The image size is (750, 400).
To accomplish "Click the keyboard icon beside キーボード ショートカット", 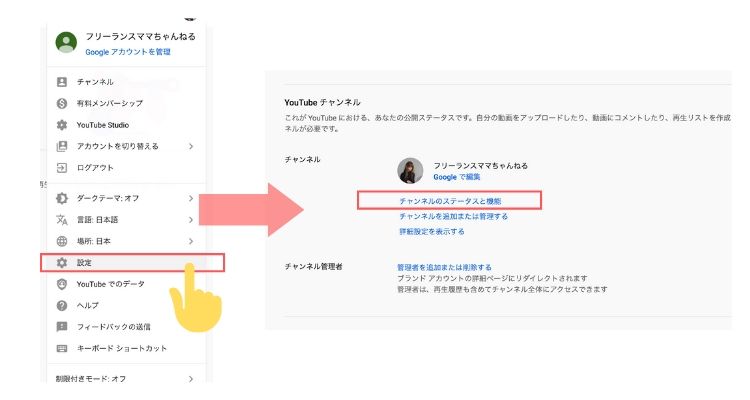I will tap(62, 348).
